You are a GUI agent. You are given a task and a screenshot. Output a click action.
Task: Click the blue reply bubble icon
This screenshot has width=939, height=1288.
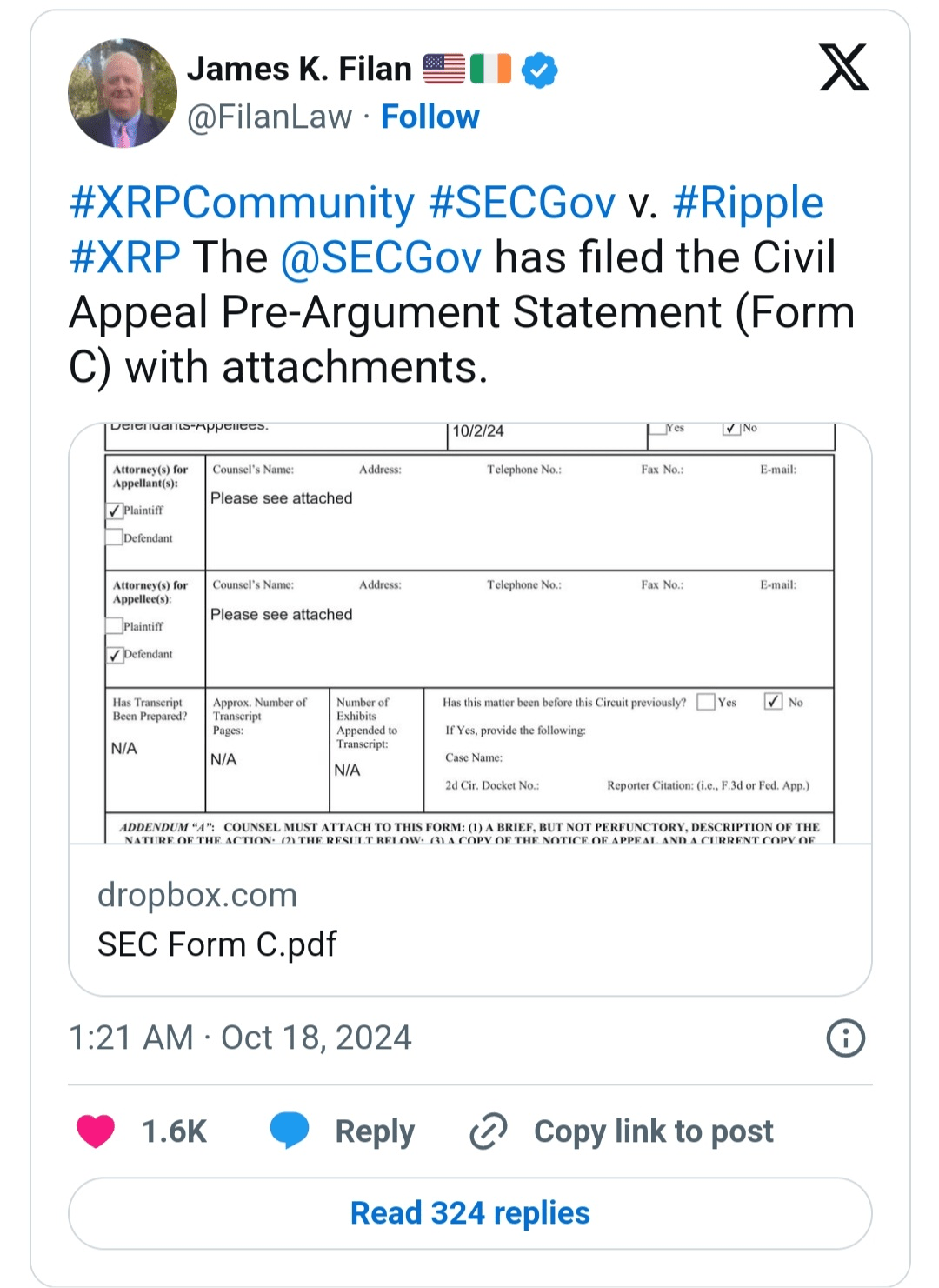pyautogui.click(x=290, y=1131)
